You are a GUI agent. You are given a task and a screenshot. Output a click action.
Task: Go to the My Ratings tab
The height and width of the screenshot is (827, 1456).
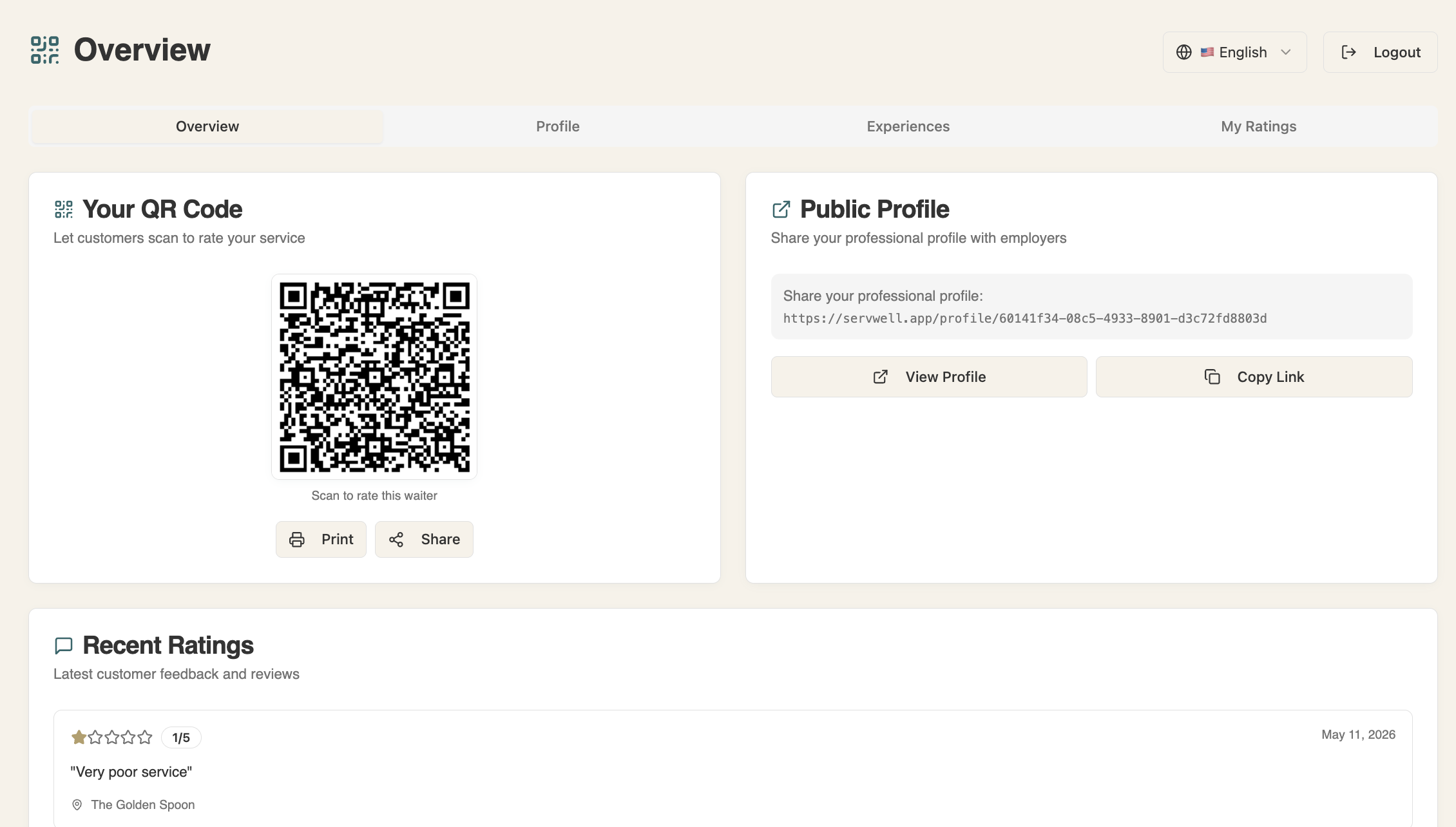[x=1259, y=126]
